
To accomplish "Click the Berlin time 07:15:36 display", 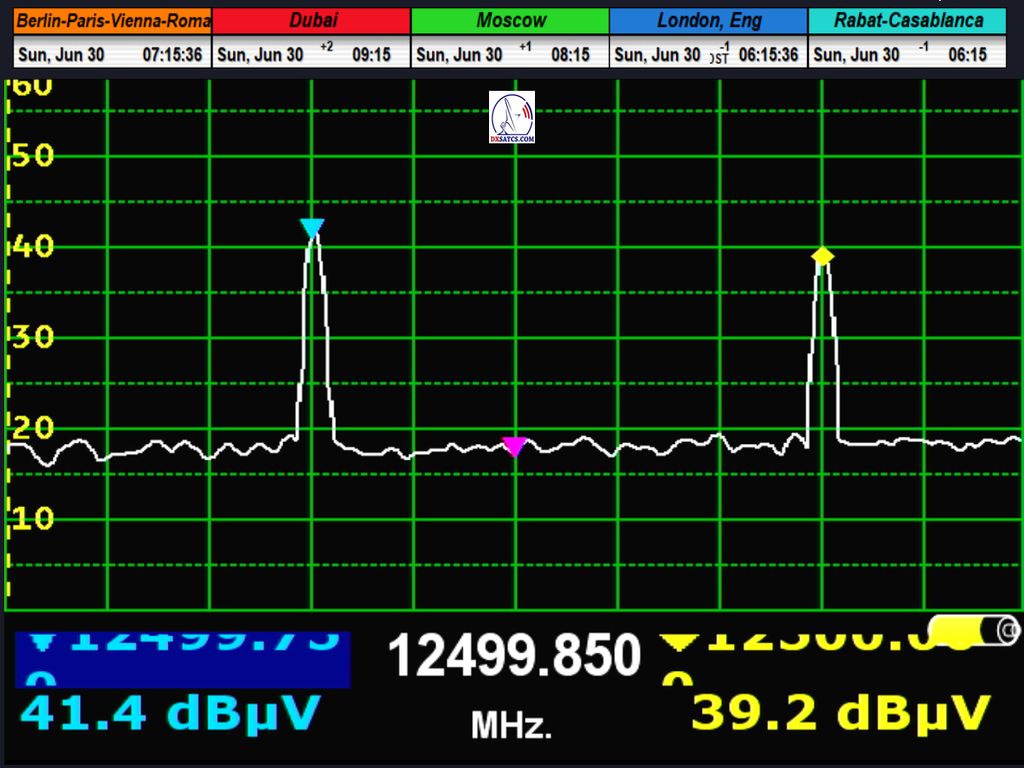I will click(173, 55).
